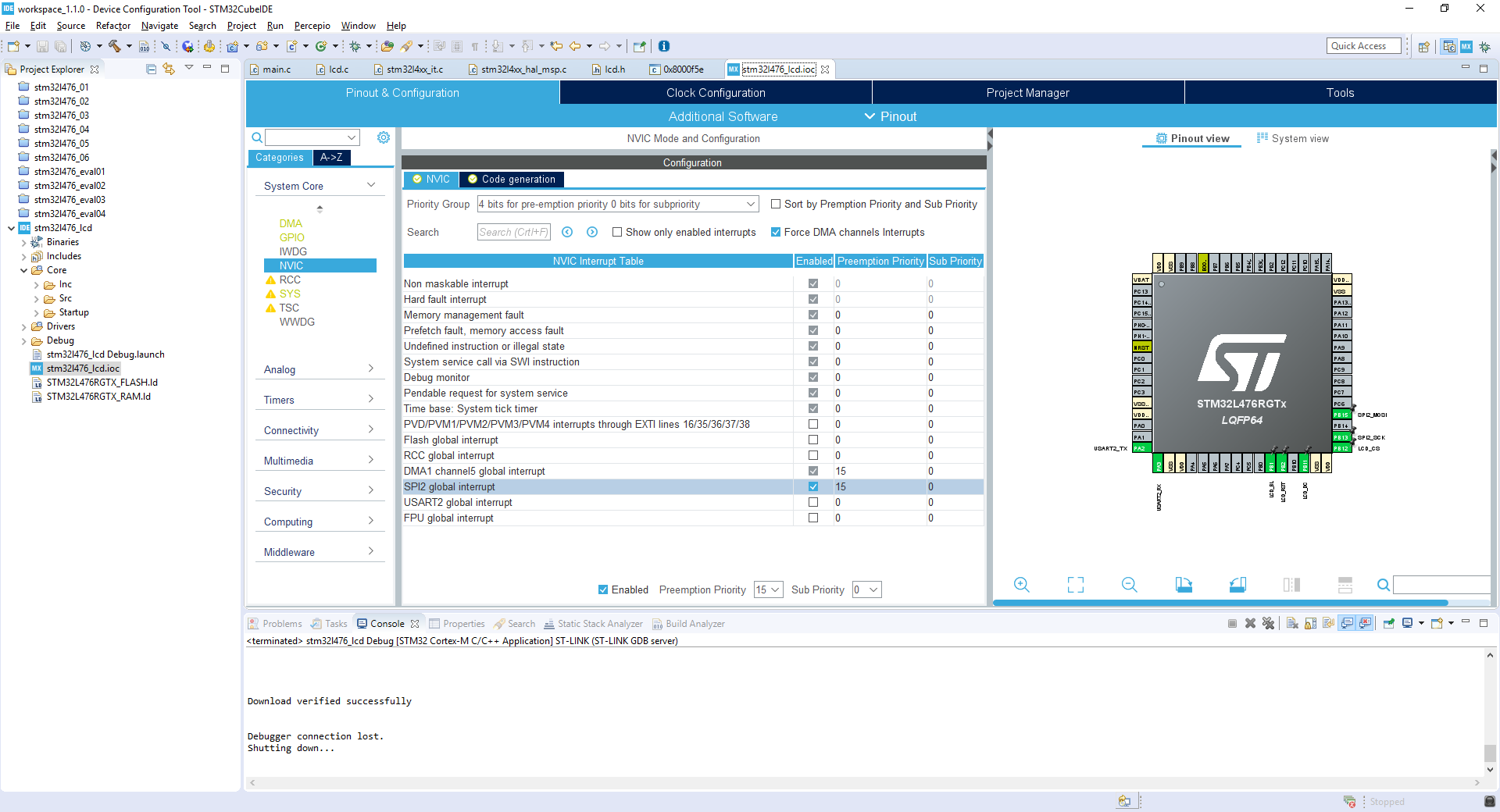Switch to System view
This screenshot has height=812, width=1500.
[x=1293, y=138]
